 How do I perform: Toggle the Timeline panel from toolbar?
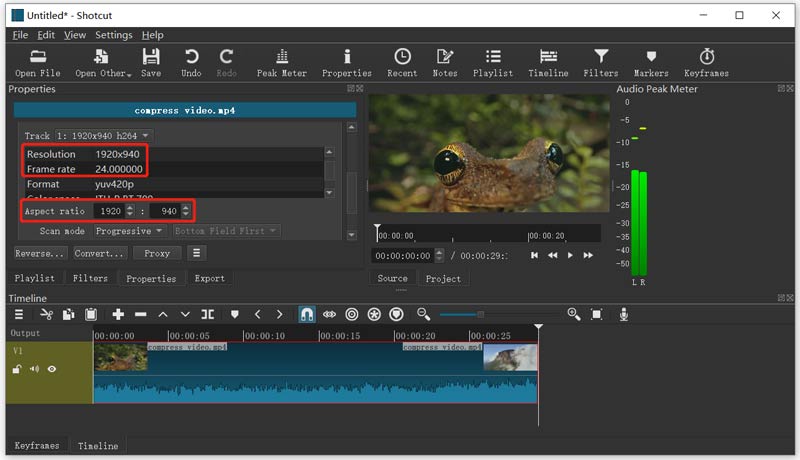pyautogui.click(x=548, y=63)
